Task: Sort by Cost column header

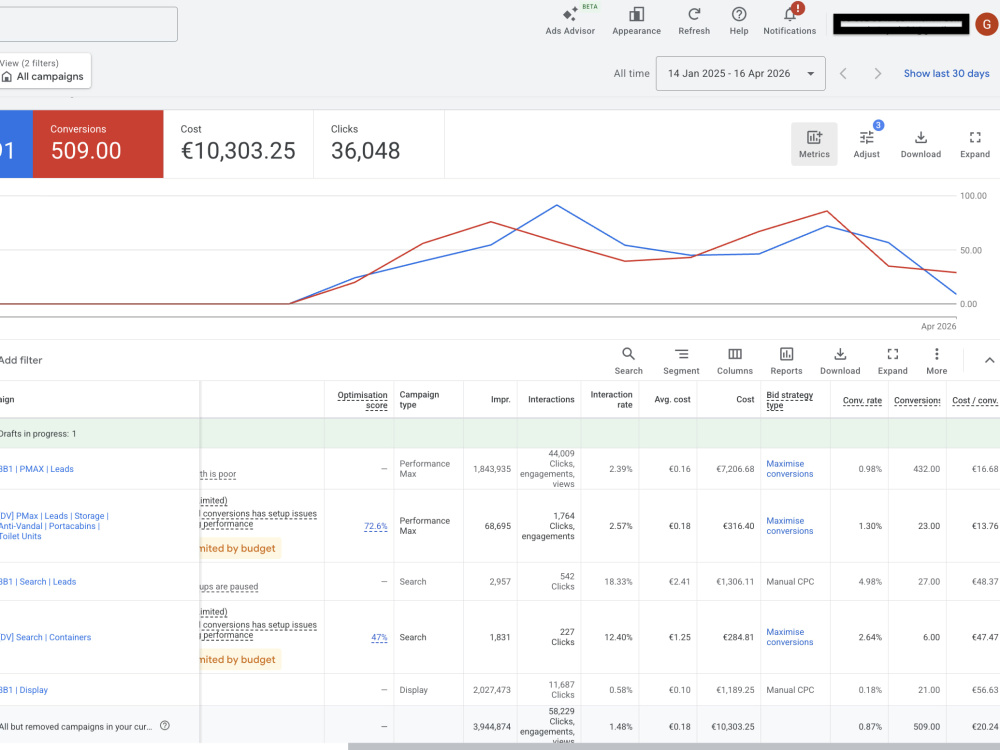Action: (745, 399)
